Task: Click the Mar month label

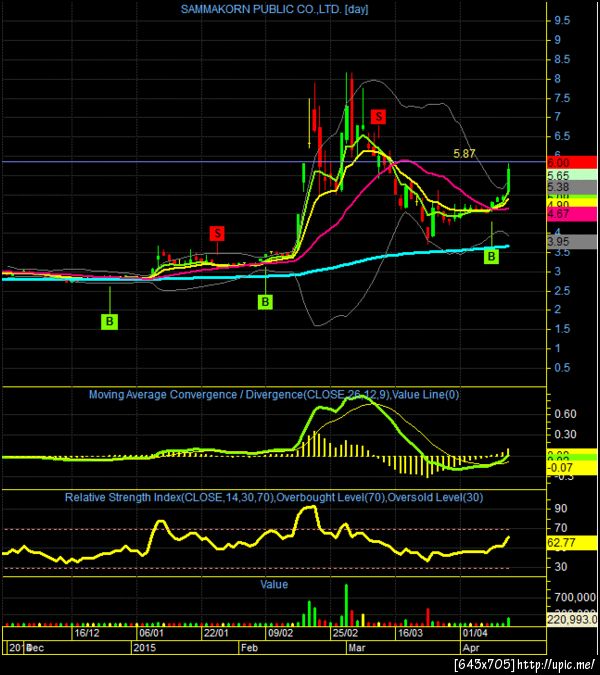Action: [x=357, y=647]
